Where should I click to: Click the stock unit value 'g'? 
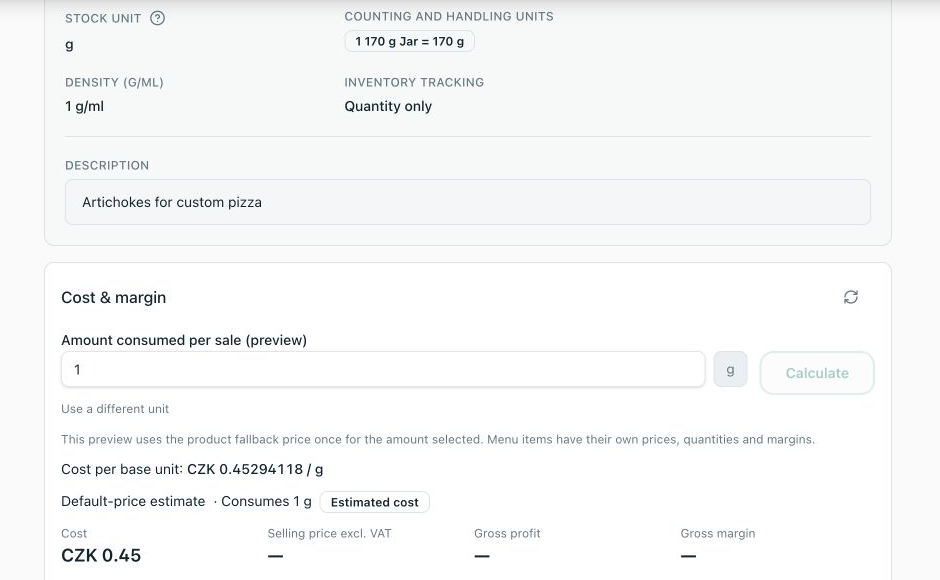pos(69,45)
